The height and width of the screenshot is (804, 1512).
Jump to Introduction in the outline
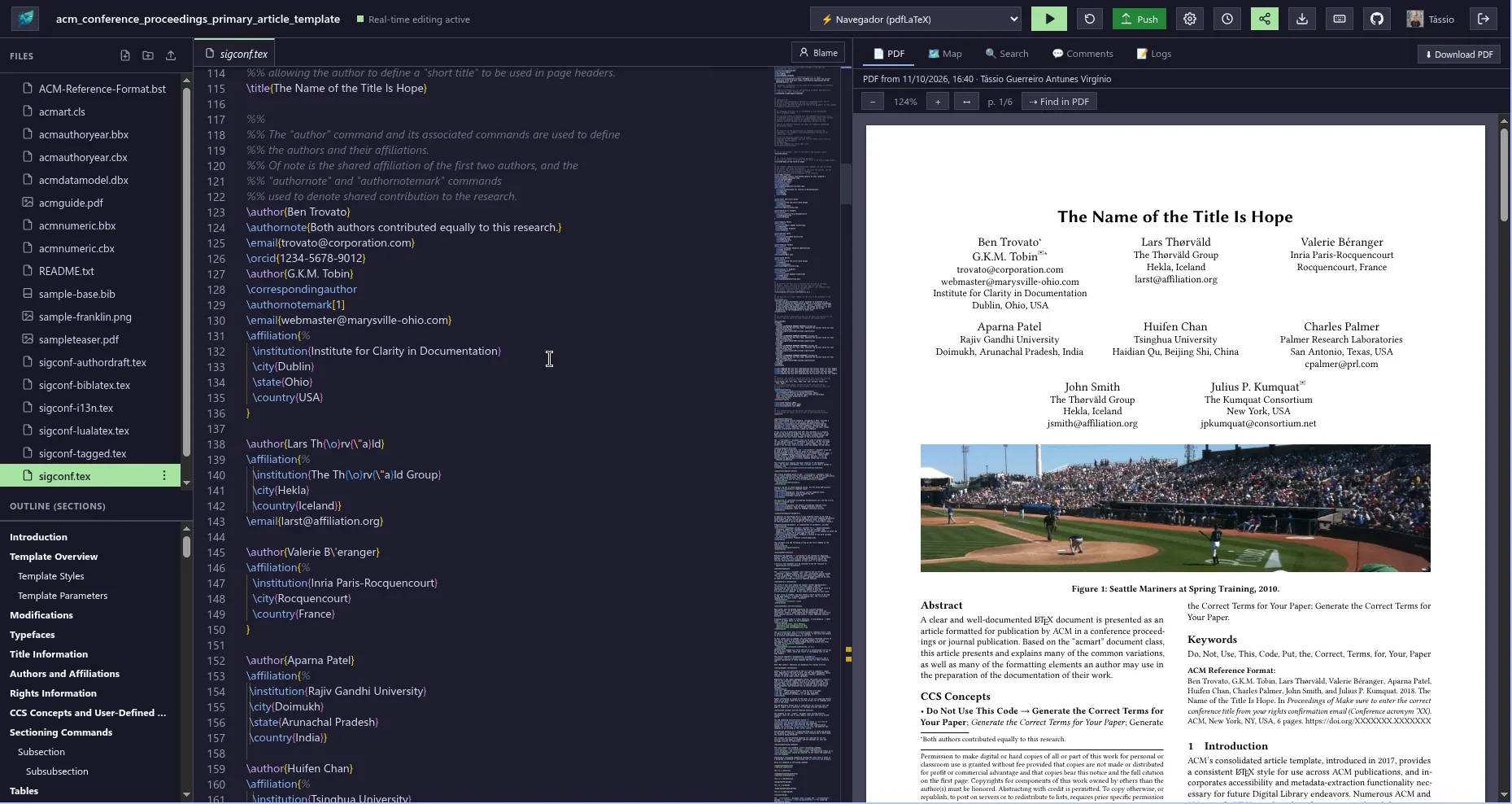[x=38, y=537]
